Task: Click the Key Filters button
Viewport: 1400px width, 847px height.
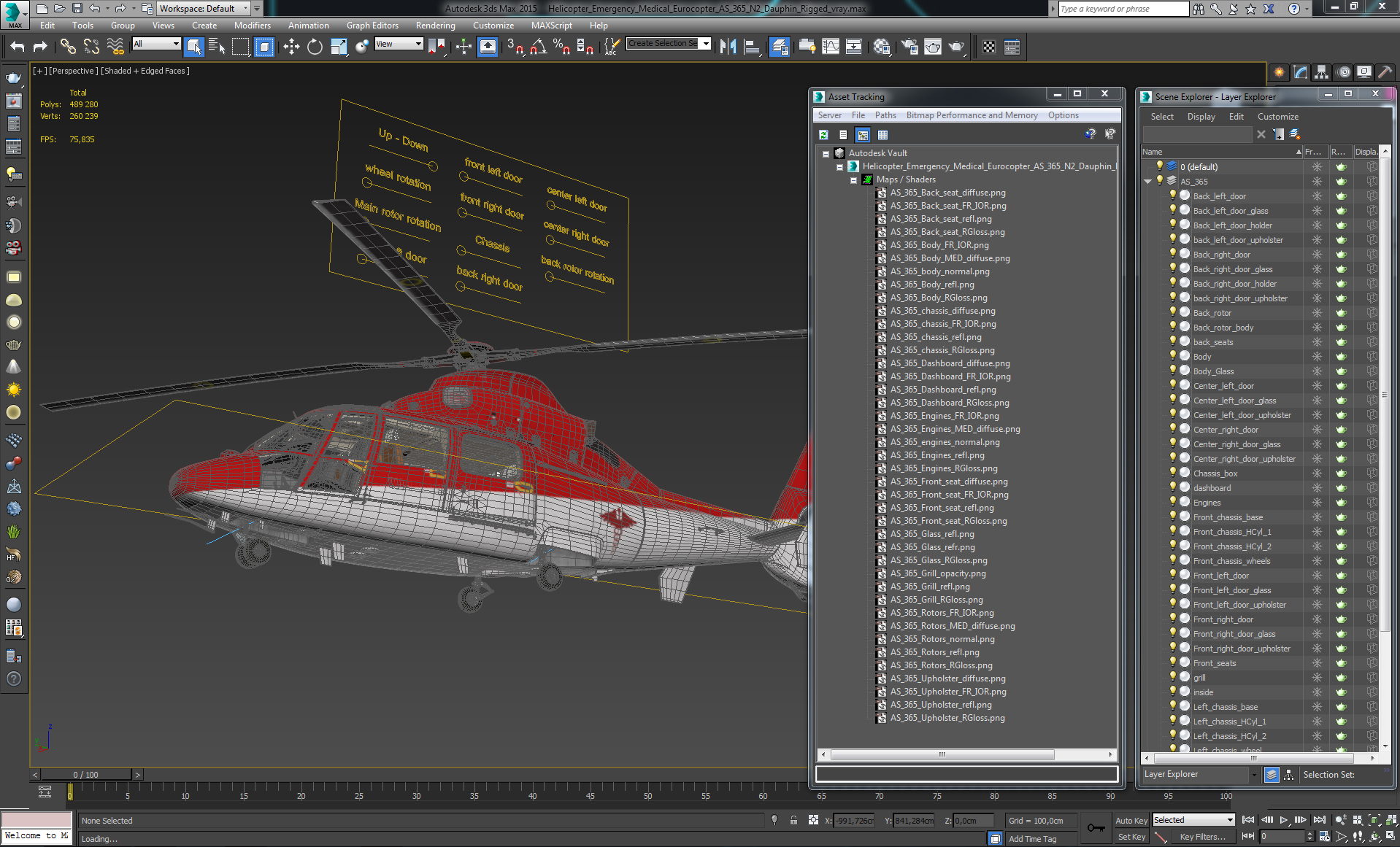Action: (x=1202, y=837)
